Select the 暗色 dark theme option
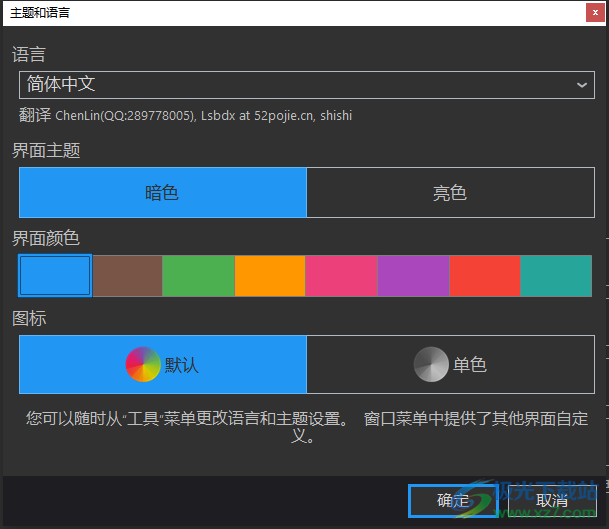 tap(163, 193)
